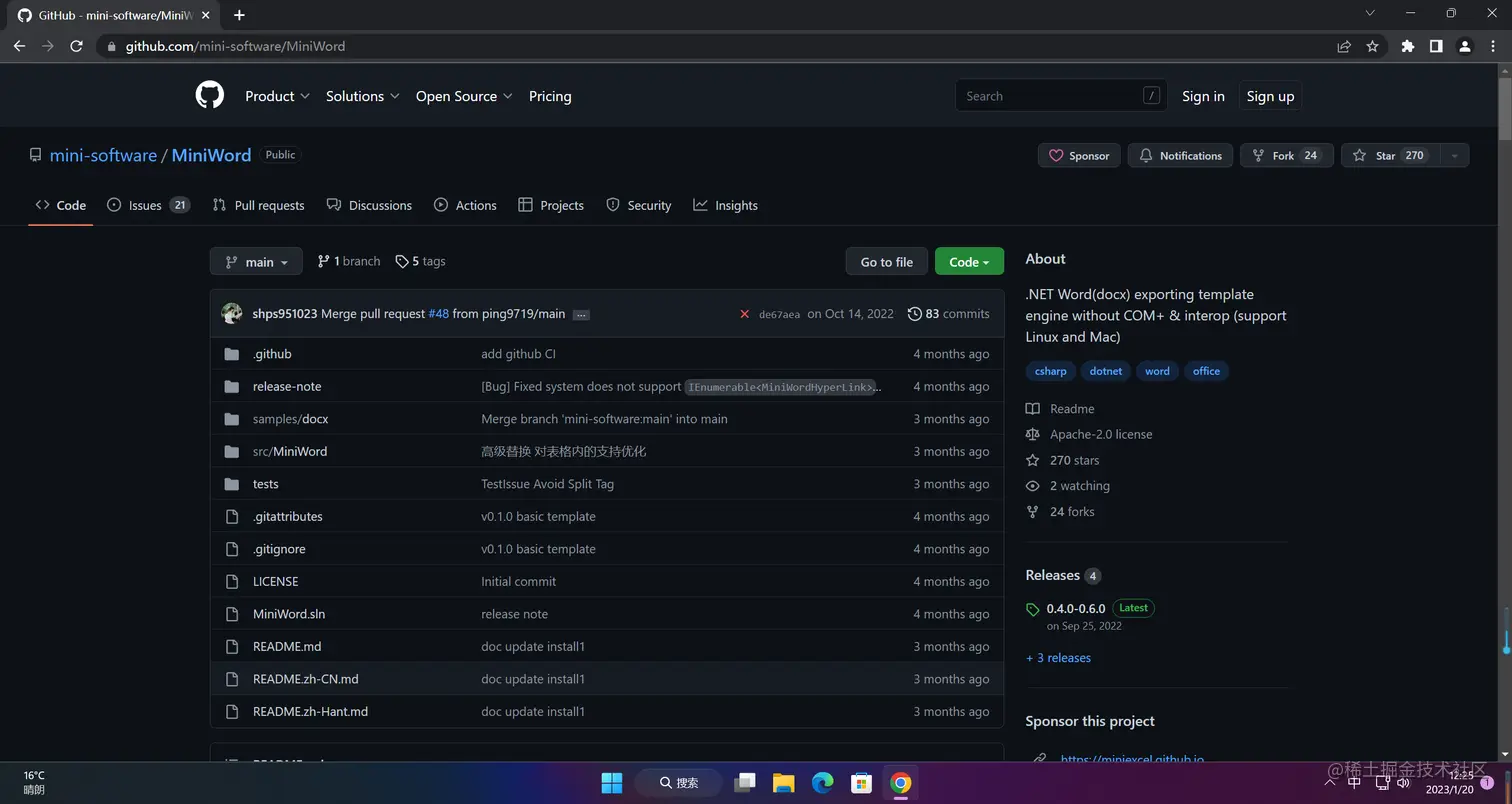This screenshot has width=1512, height=804.
Task: Open the samples/docx folder
Action: (290, 419)
